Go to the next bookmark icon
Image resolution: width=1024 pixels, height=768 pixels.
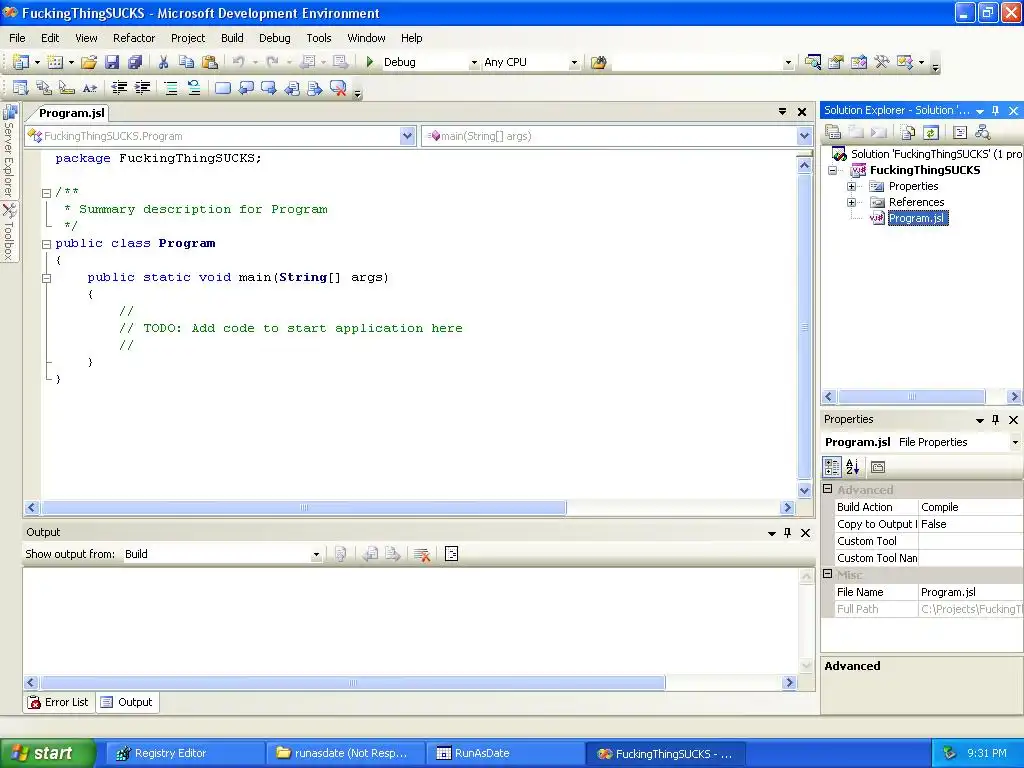point(268,88)
